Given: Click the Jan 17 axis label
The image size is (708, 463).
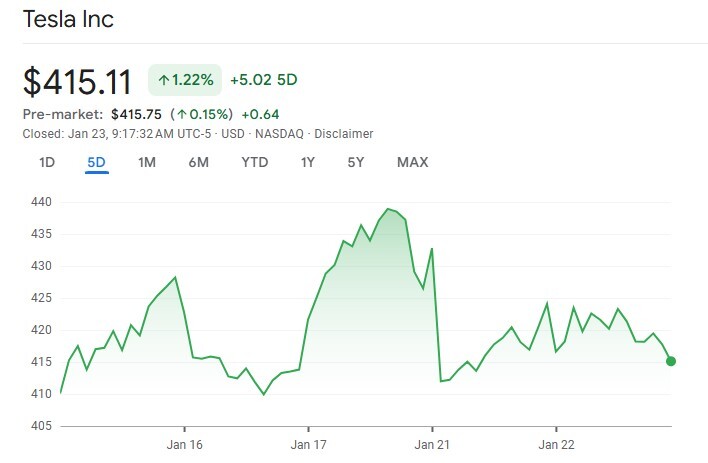Looking at the screenshot, I should tap(308, 444).
